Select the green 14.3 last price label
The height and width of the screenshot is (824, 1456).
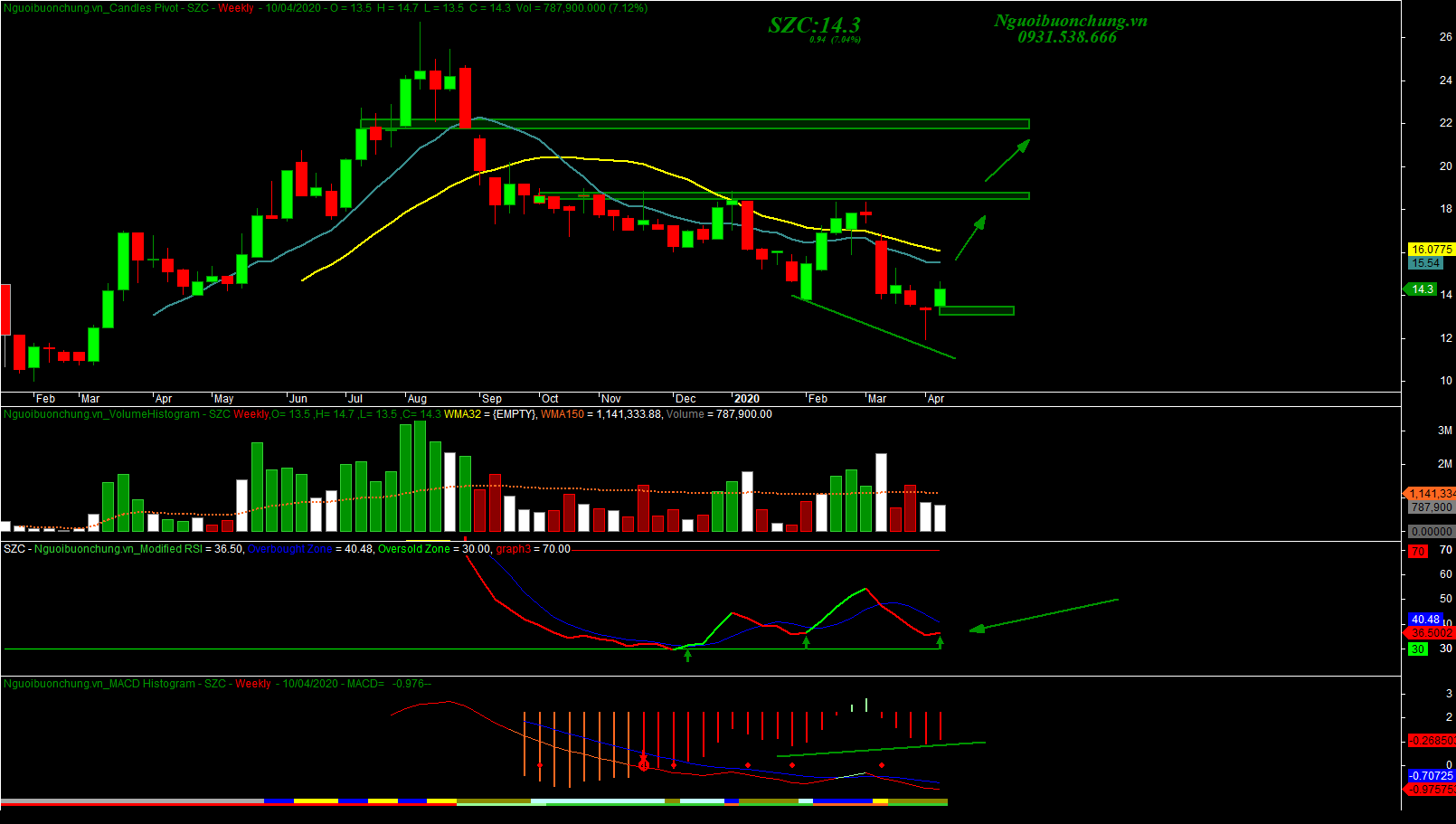pos(1422,289)
